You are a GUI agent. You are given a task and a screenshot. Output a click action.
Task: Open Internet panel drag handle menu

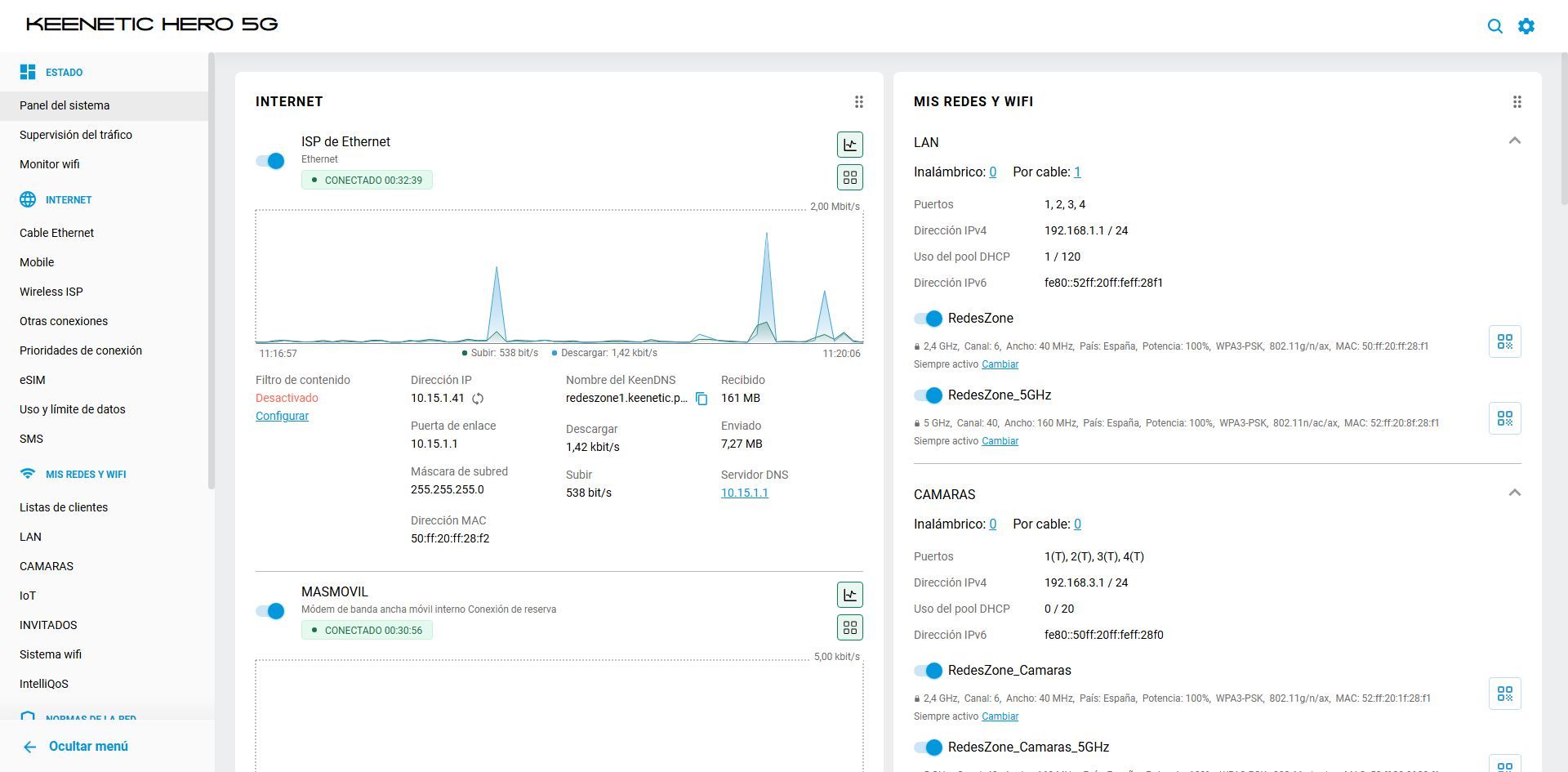click(858, 102)
